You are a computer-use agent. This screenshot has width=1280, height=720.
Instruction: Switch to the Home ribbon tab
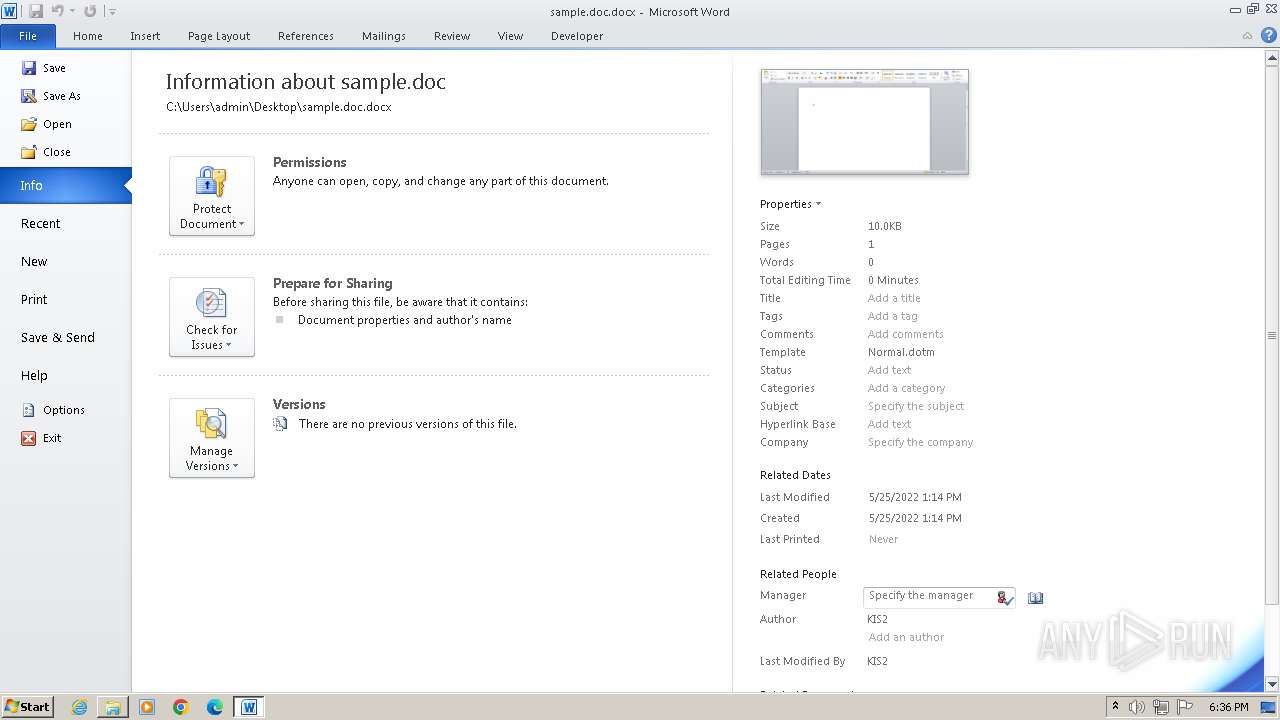(x=88, y=36)
